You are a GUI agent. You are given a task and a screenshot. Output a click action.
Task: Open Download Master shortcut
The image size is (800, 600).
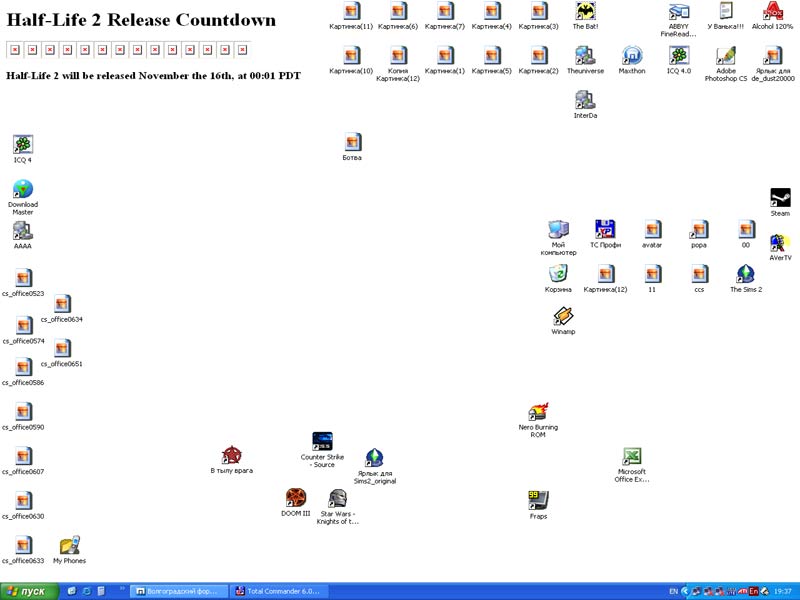coord(23,190)
